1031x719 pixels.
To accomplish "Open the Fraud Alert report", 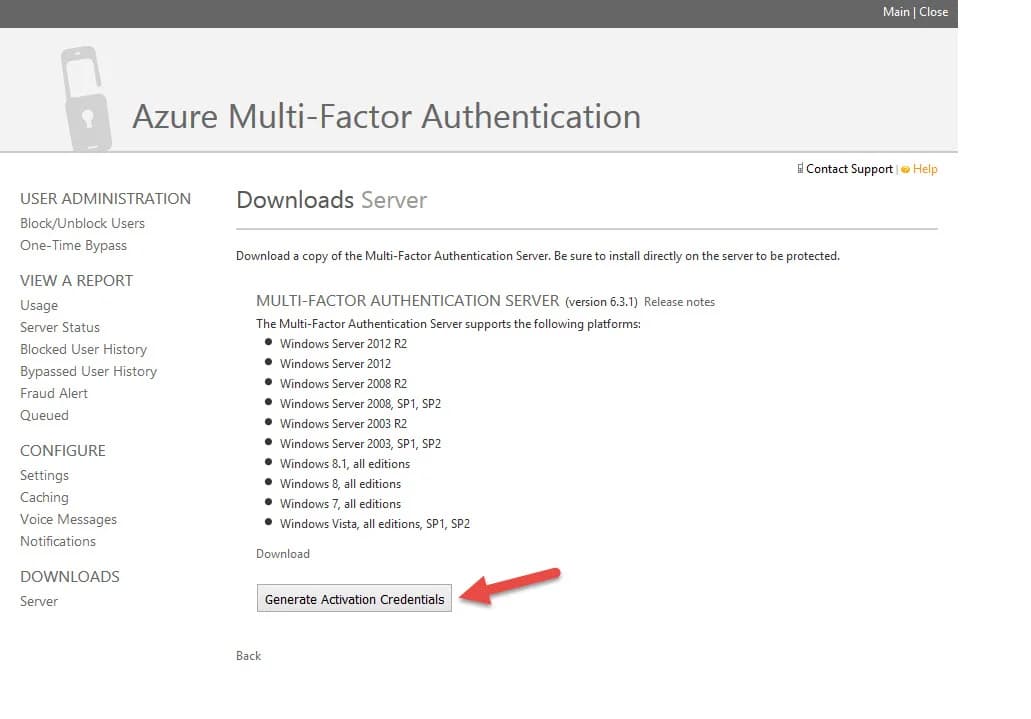I will (54, 393).
